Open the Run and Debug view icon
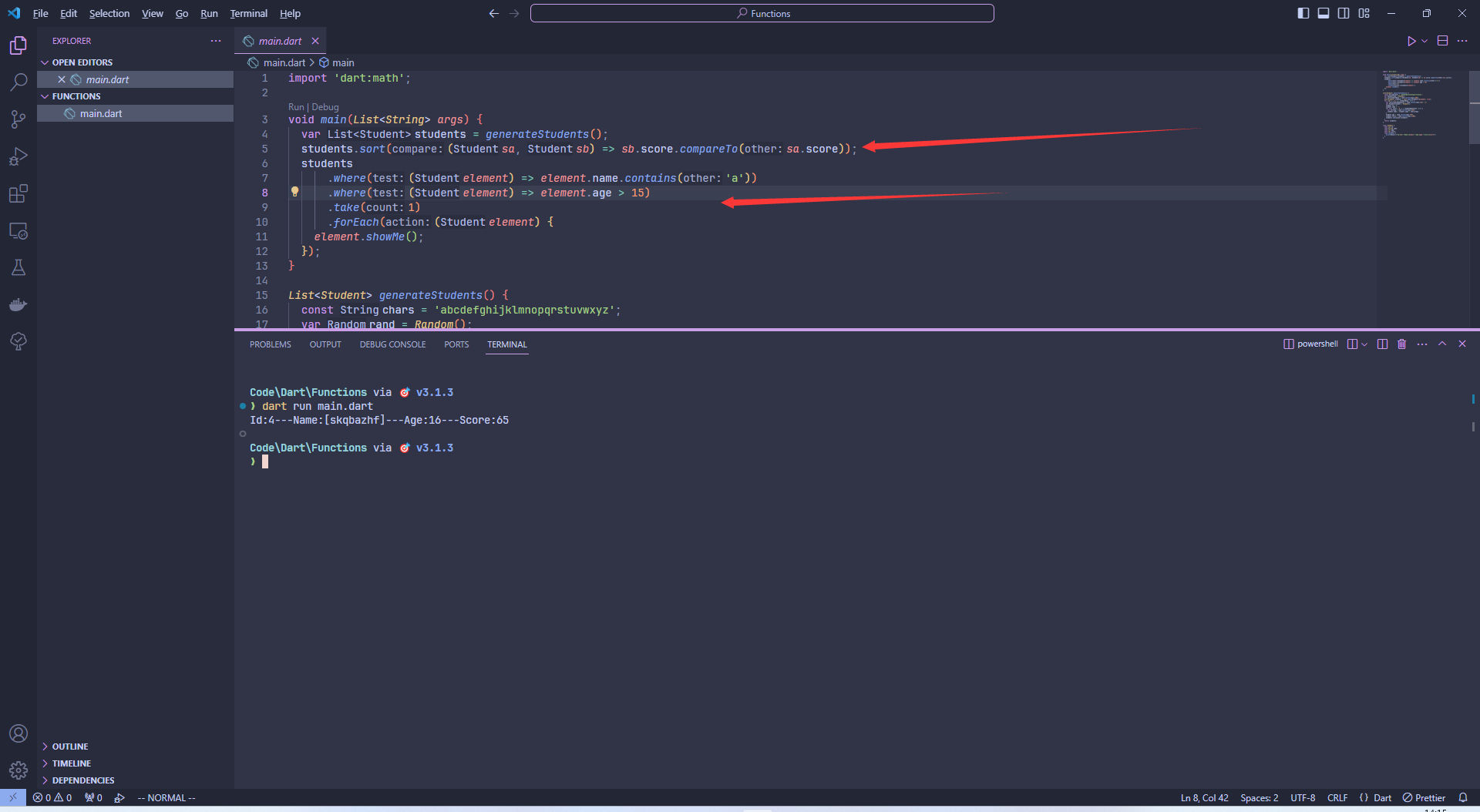This screenshot has height=812, width=1480. pos(18,156)
